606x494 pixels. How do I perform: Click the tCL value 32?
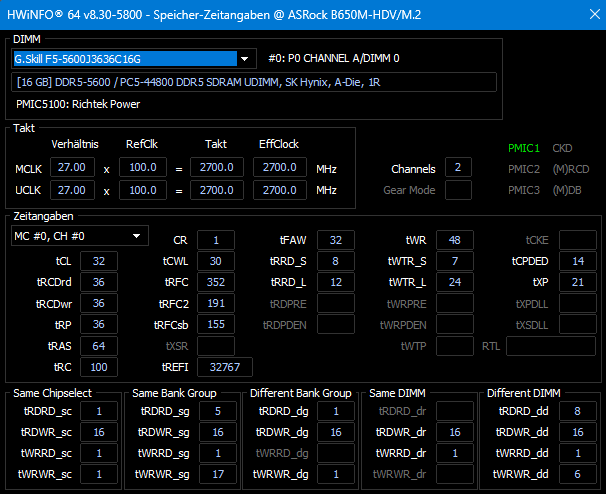99,261
